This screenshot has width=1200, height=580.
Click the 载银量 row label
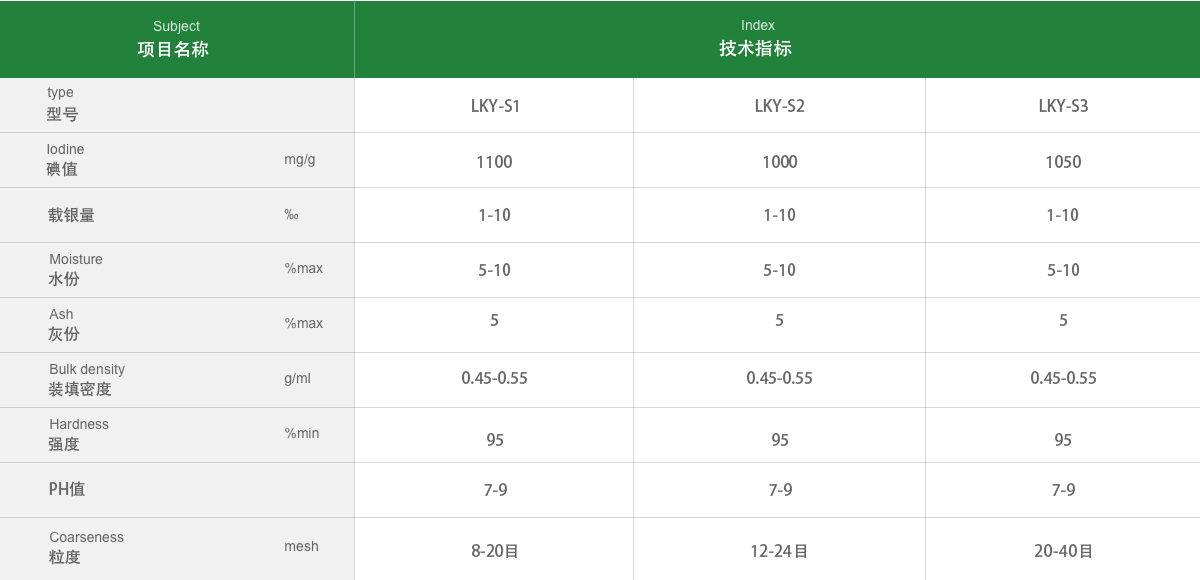pyautogui.click(x=71, y=215)
